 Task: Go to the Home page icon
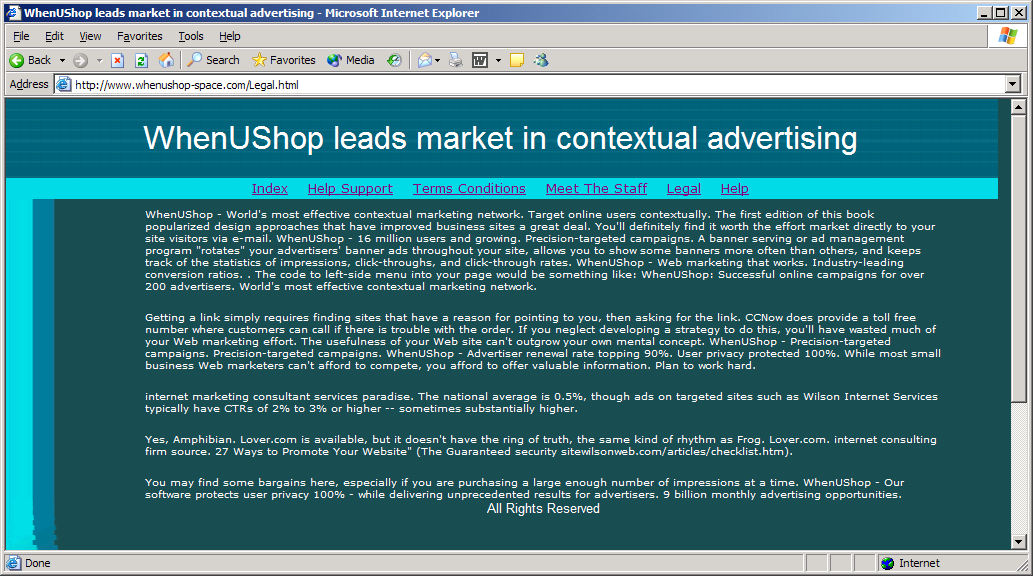(x=166, y=61)
